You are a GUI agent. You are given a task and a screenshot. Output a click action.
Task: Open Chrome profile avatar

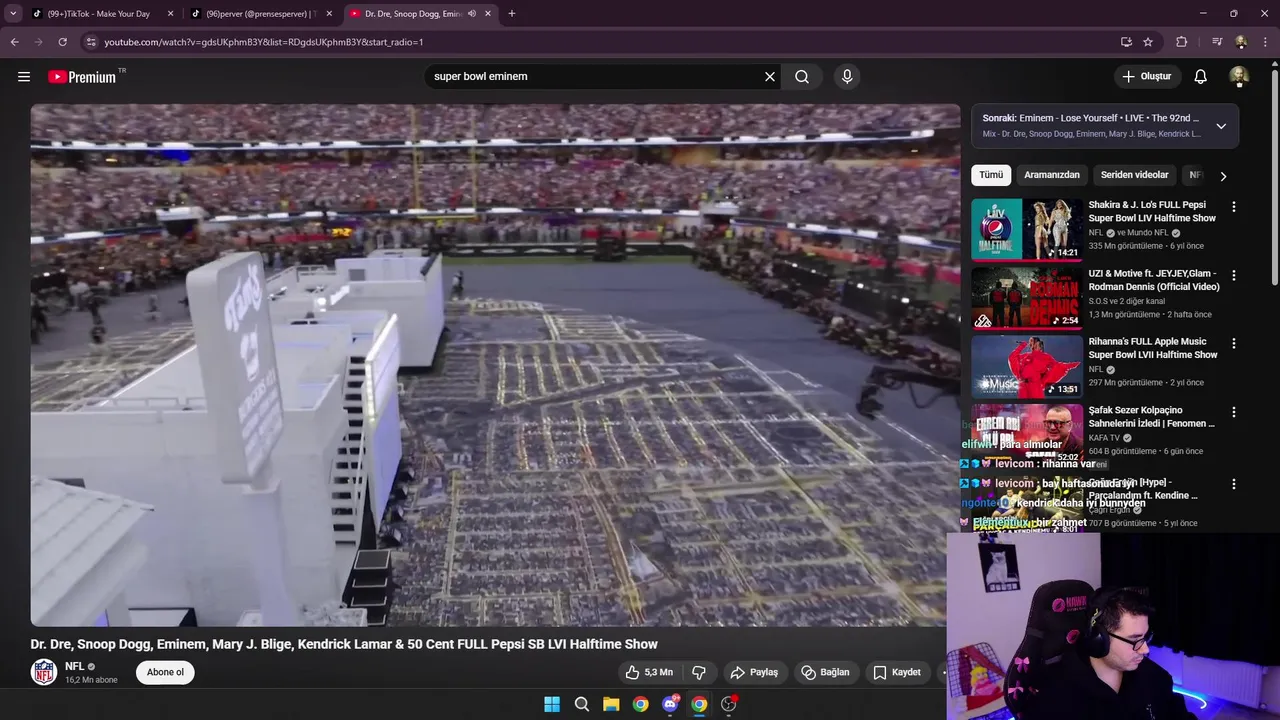(x=1241, y=42)
